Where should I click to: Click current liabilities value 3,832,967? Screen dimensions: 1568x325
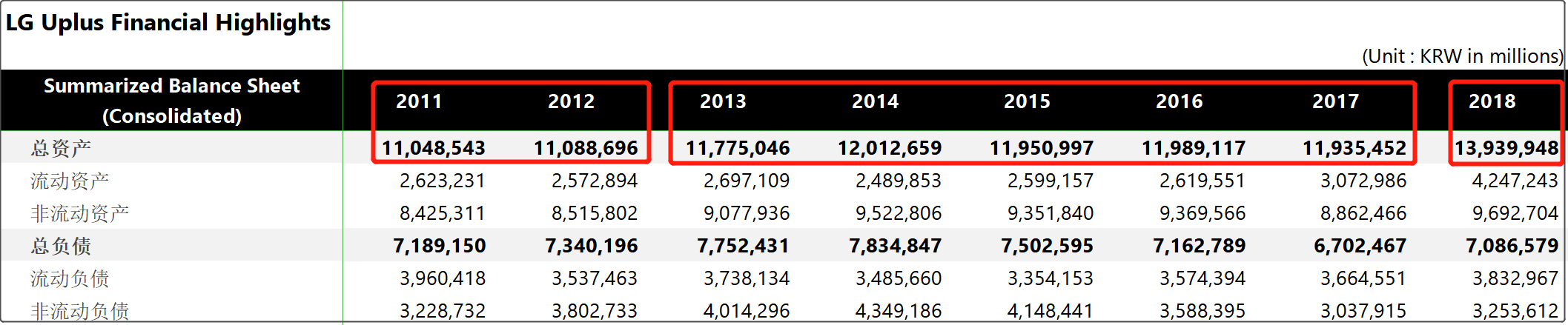[1515, 278]
